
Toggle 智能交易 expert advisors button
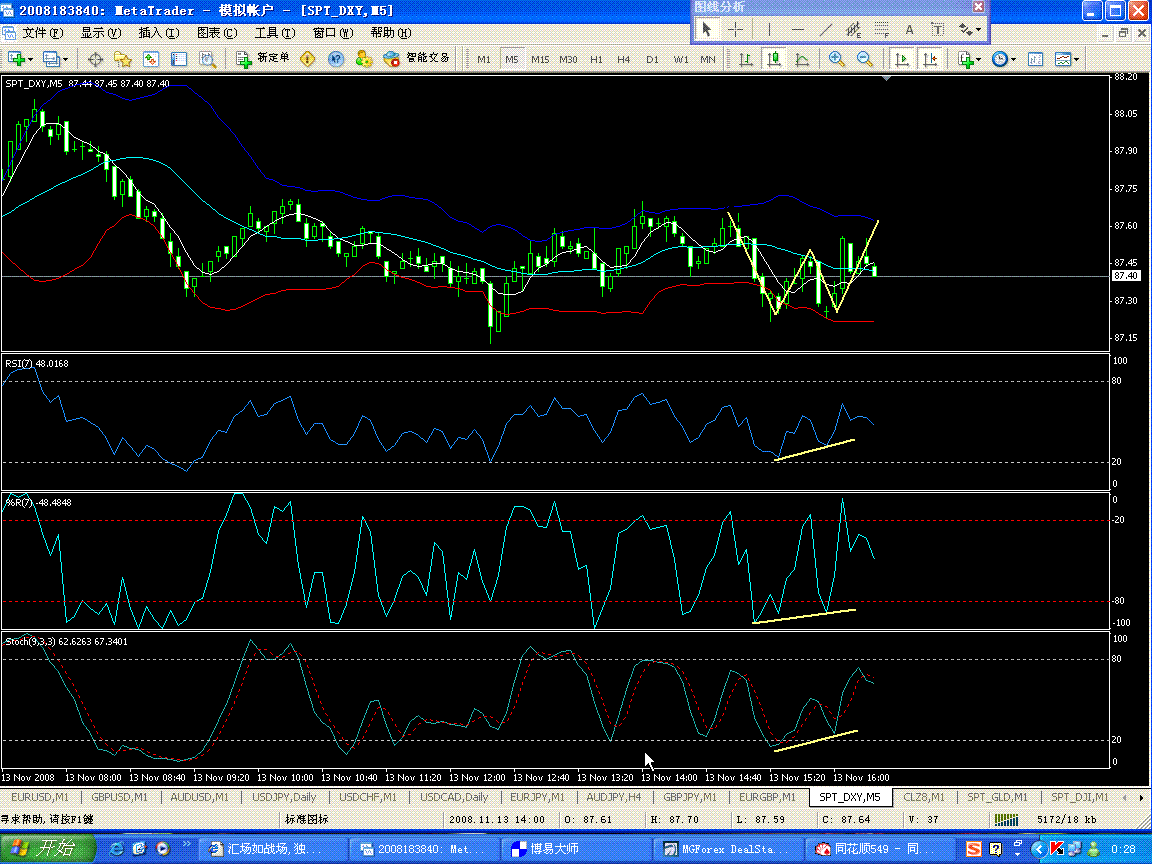click(417, 59)
